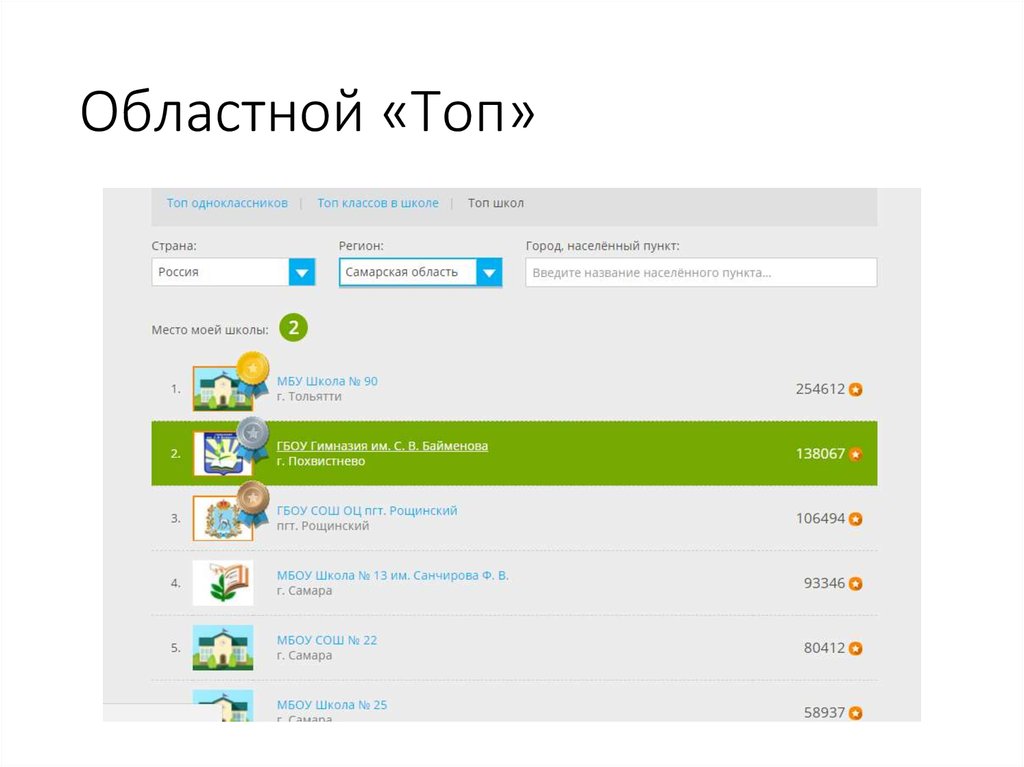Image resolution: width=1024 pixels, height=767 pixels.
Task: Click the green circle badge showing 2
Action: 292,327
